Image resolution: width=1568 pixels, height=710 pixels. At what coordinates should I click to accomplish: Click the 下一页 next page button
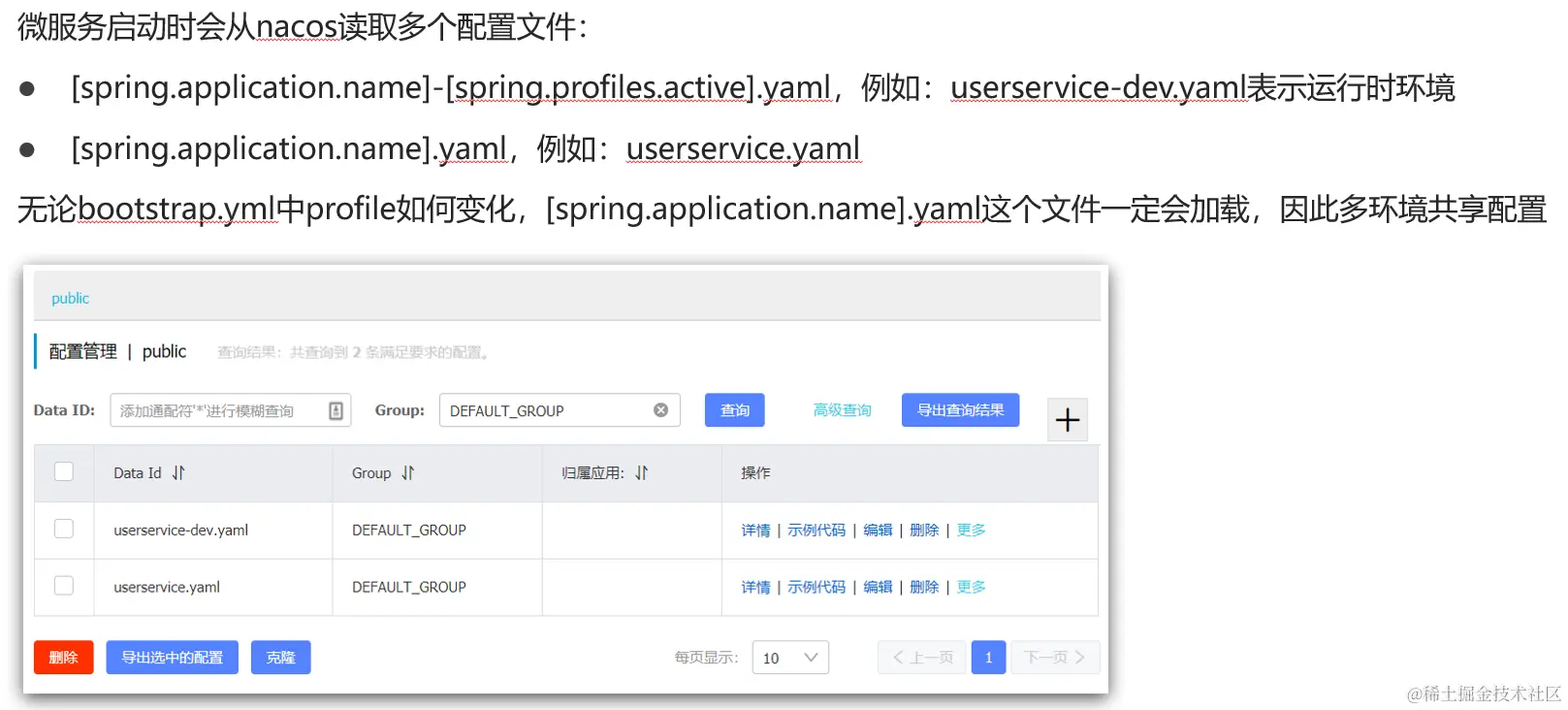tap(1055, 658)
